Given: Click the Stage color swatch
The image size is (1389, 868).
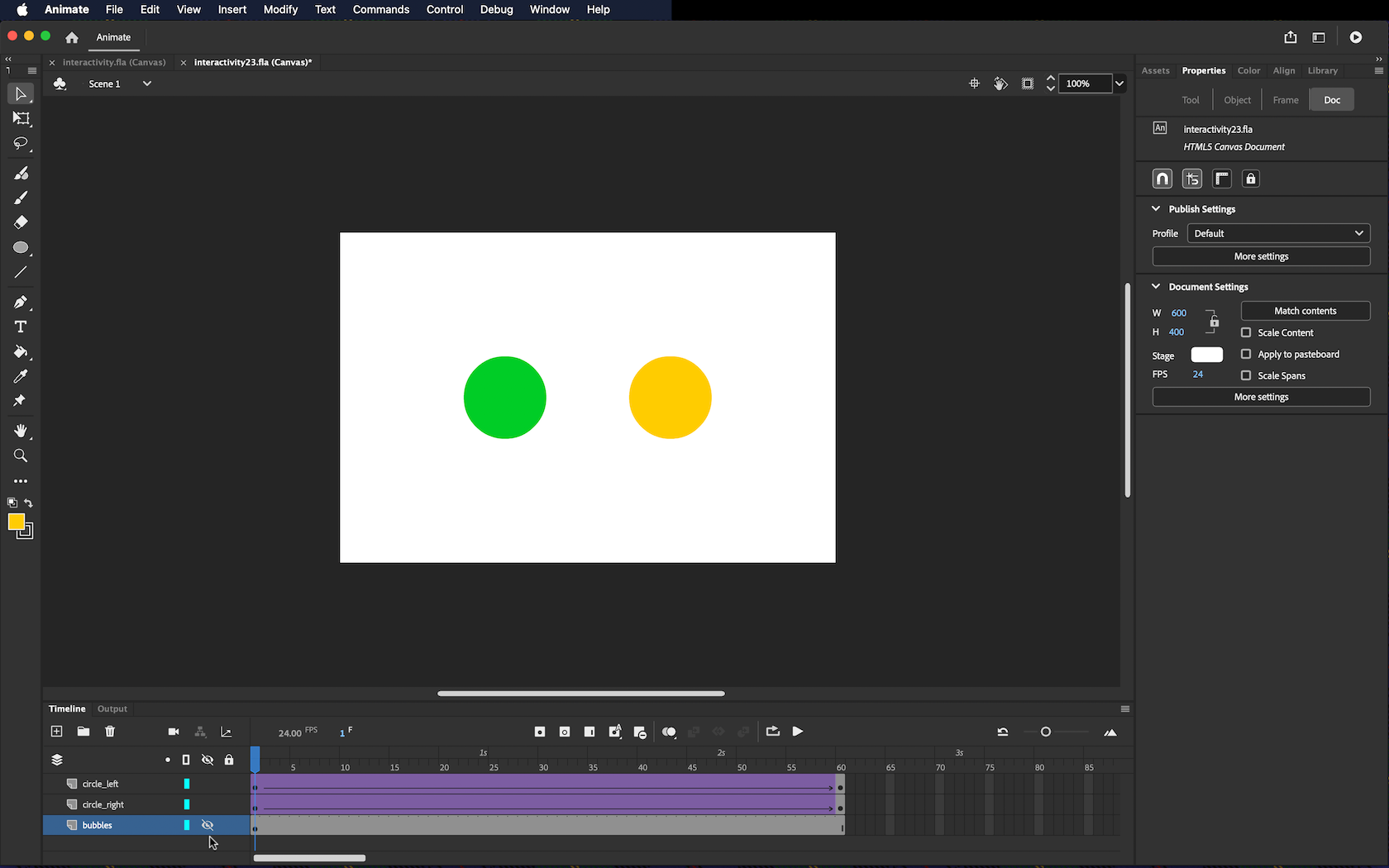Looking at the screenshot, I should point(1206,355).
